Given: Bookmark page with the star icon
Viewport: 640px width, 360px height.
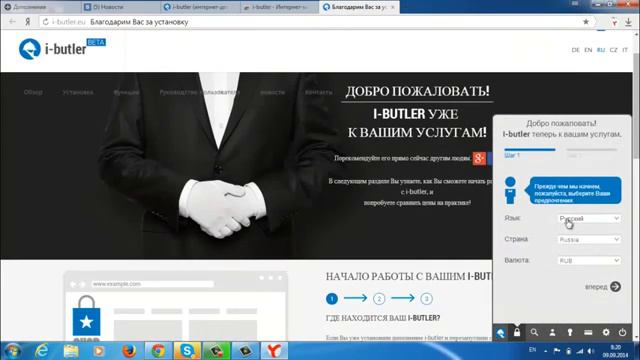Looking at the screenshot, I should pyautogui.click(x=586, y=22).
